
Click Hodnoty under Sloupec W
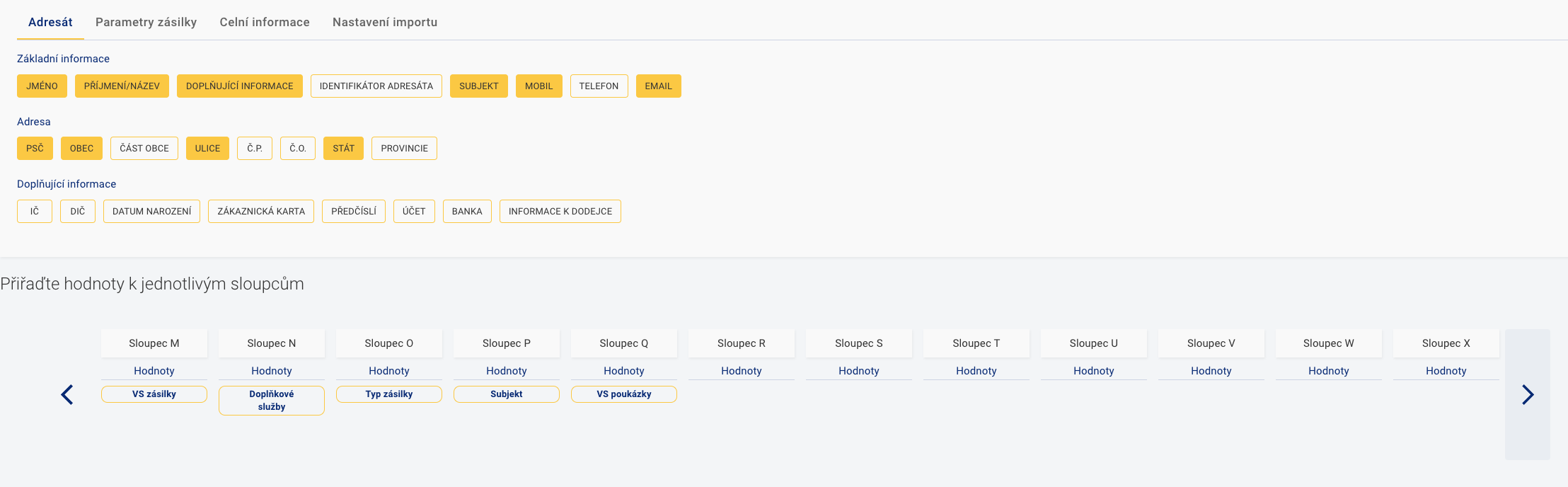click(1329, 371)
